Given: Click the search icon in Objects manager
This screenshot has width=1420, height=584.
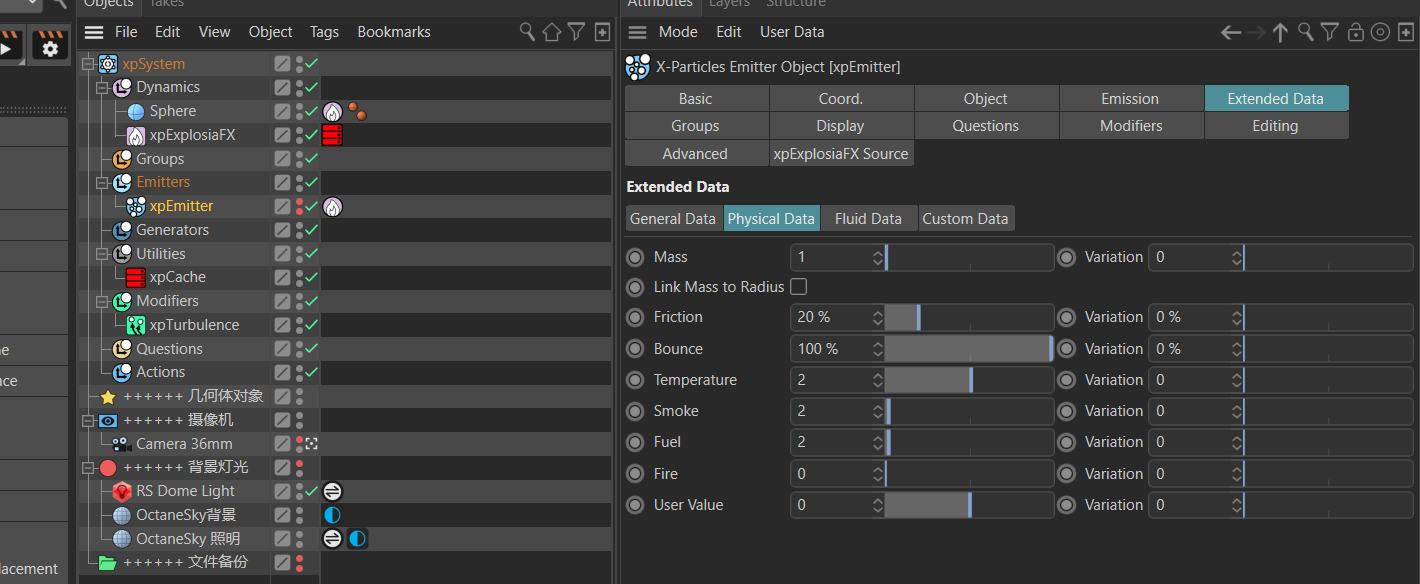Looking at the screenshot, I should (x=527, y=32).
